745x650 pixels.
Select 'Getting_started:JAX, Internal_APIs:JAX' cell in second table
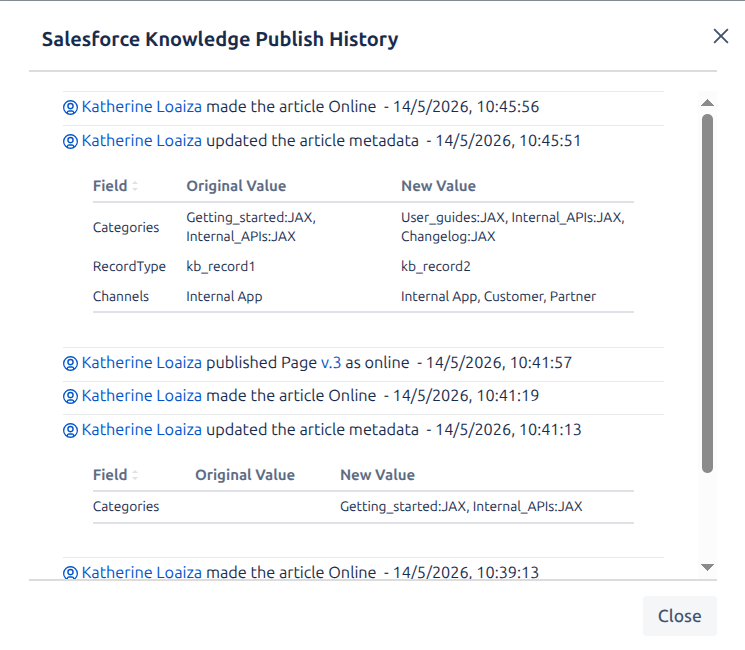pos(461,506)
